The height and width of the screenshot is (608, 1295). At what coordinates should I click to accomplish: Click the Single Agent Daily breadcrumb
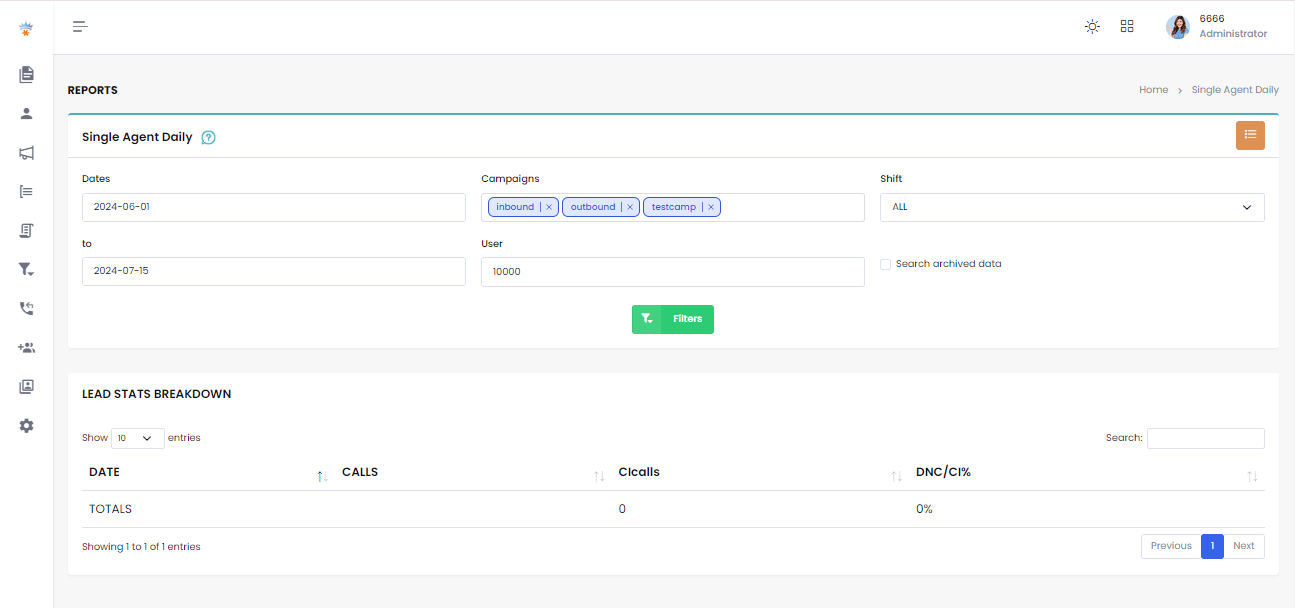point(1235,90)
